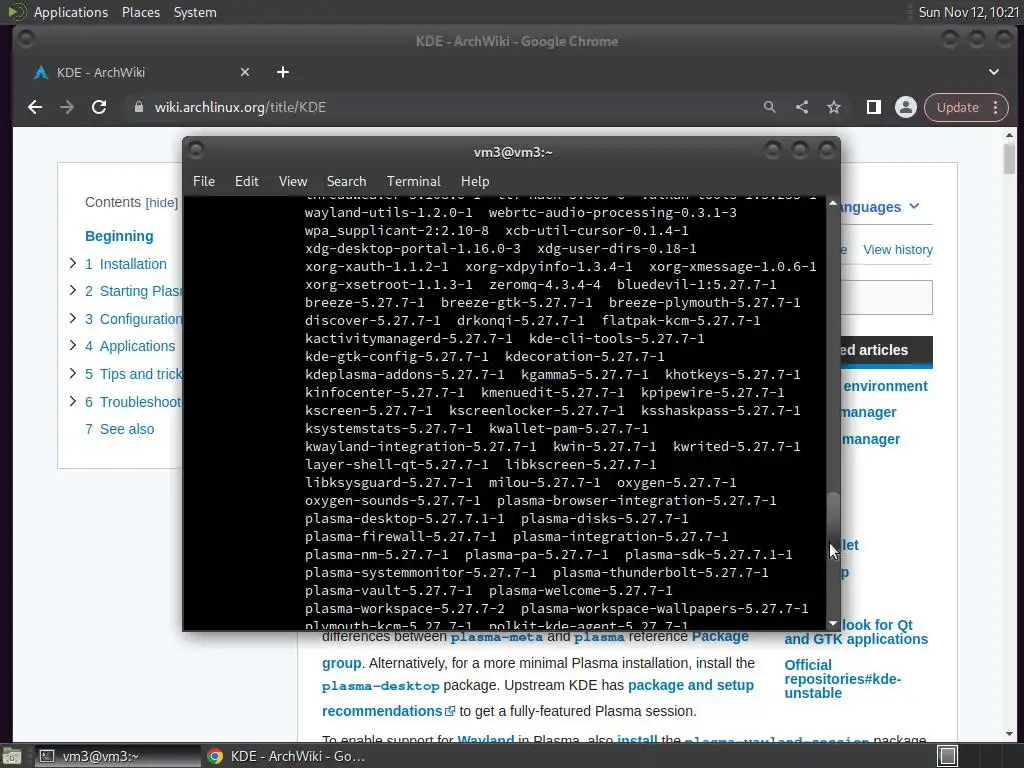Image resolution: width=1024 pixels, height=768 pixels.
Task: Click the forward navigation arrow in Chrome
Action: tap(67, 107)
